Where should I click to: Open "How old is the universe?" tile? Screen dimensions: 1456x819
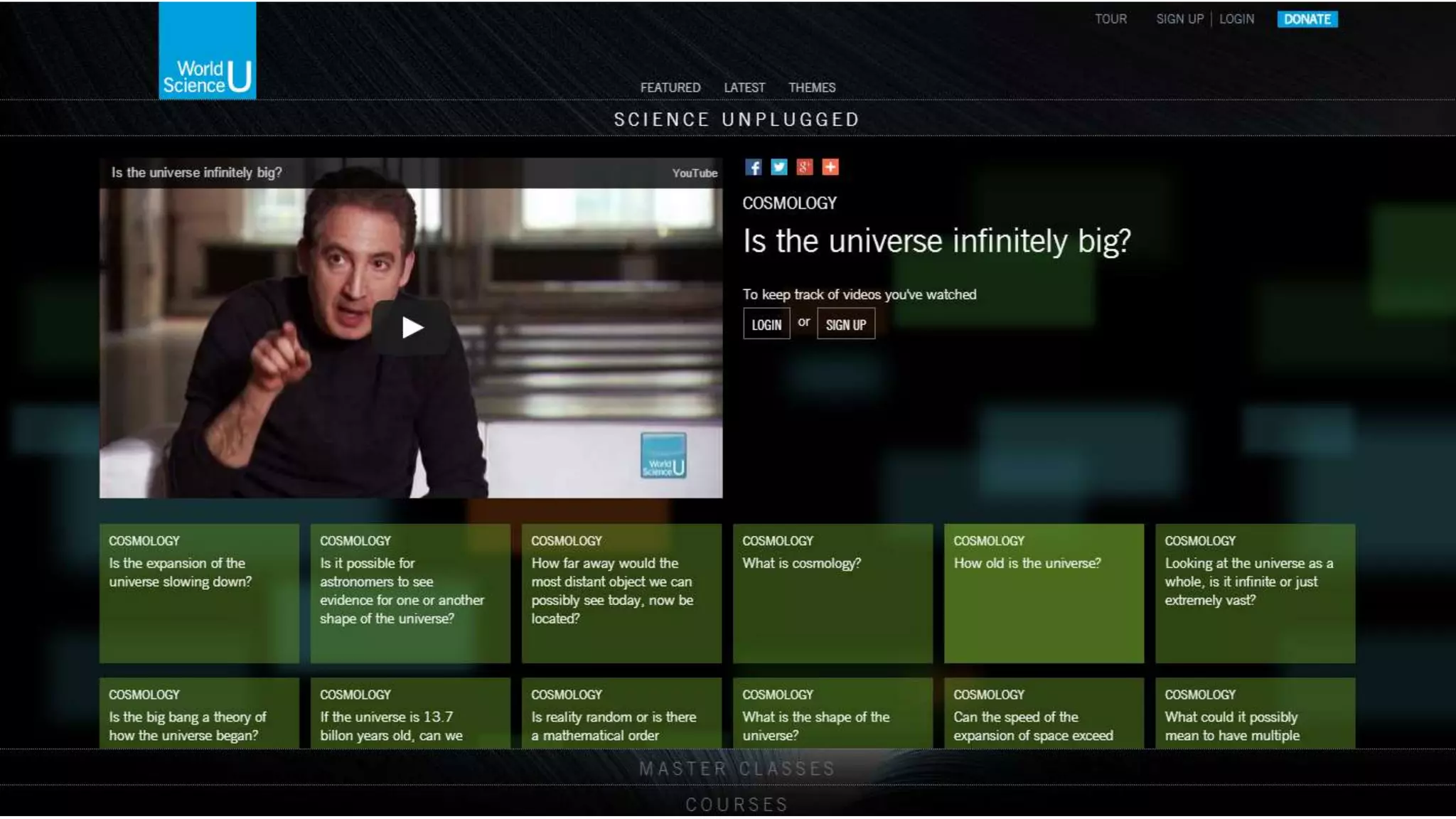[x=1043, y=593]
